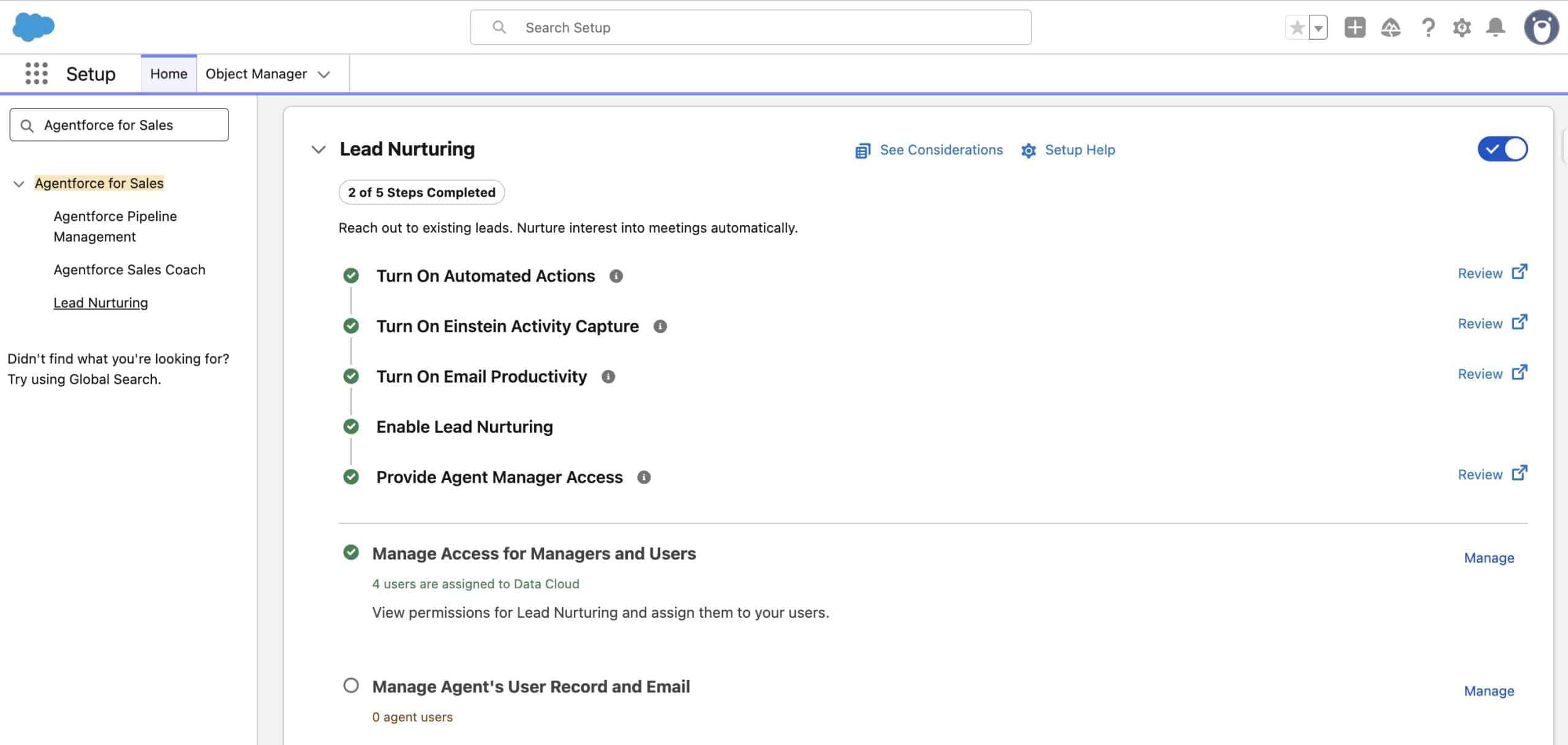1568x745 pixels.
Task: Toggle the Lead Nurturing switch off
Action: pos(1502,149)
